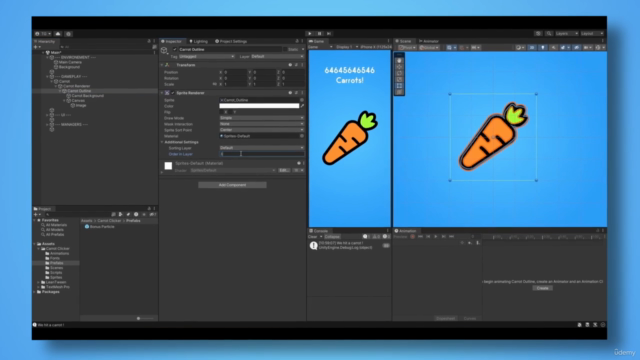The image size is (640, 360).
Task: Open the global search magnifier icon
Action: point(549,33)
